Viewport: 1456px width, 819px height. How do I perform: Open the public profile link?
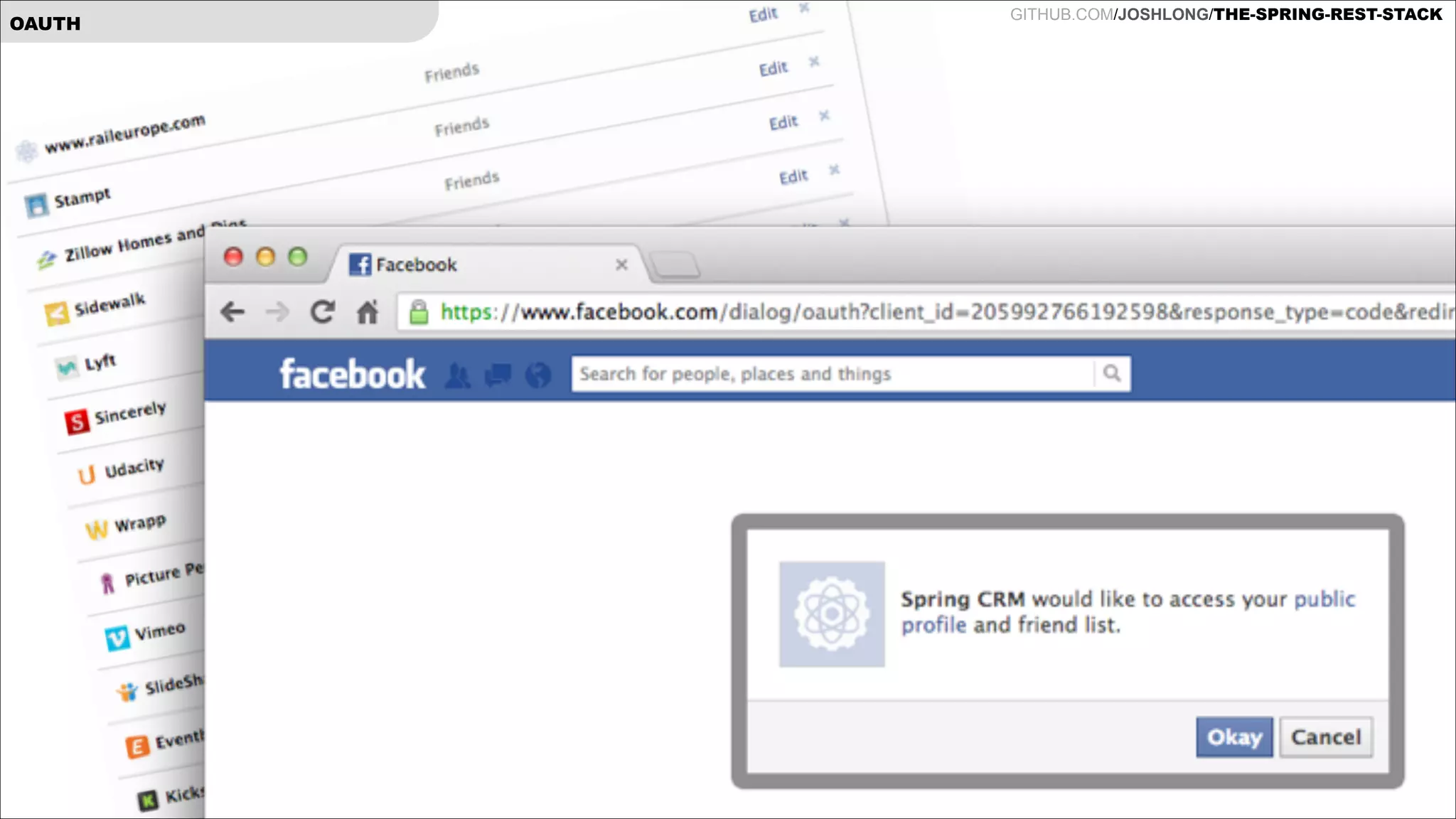(x=1324, y=599)
